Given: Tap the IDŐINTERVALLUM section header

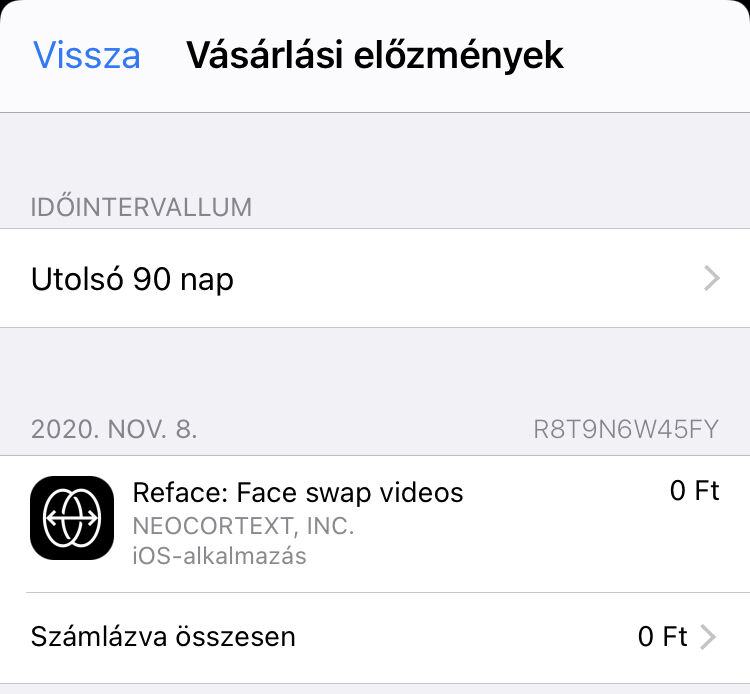Looking at the screenshot, I should (x=141, y=208).
